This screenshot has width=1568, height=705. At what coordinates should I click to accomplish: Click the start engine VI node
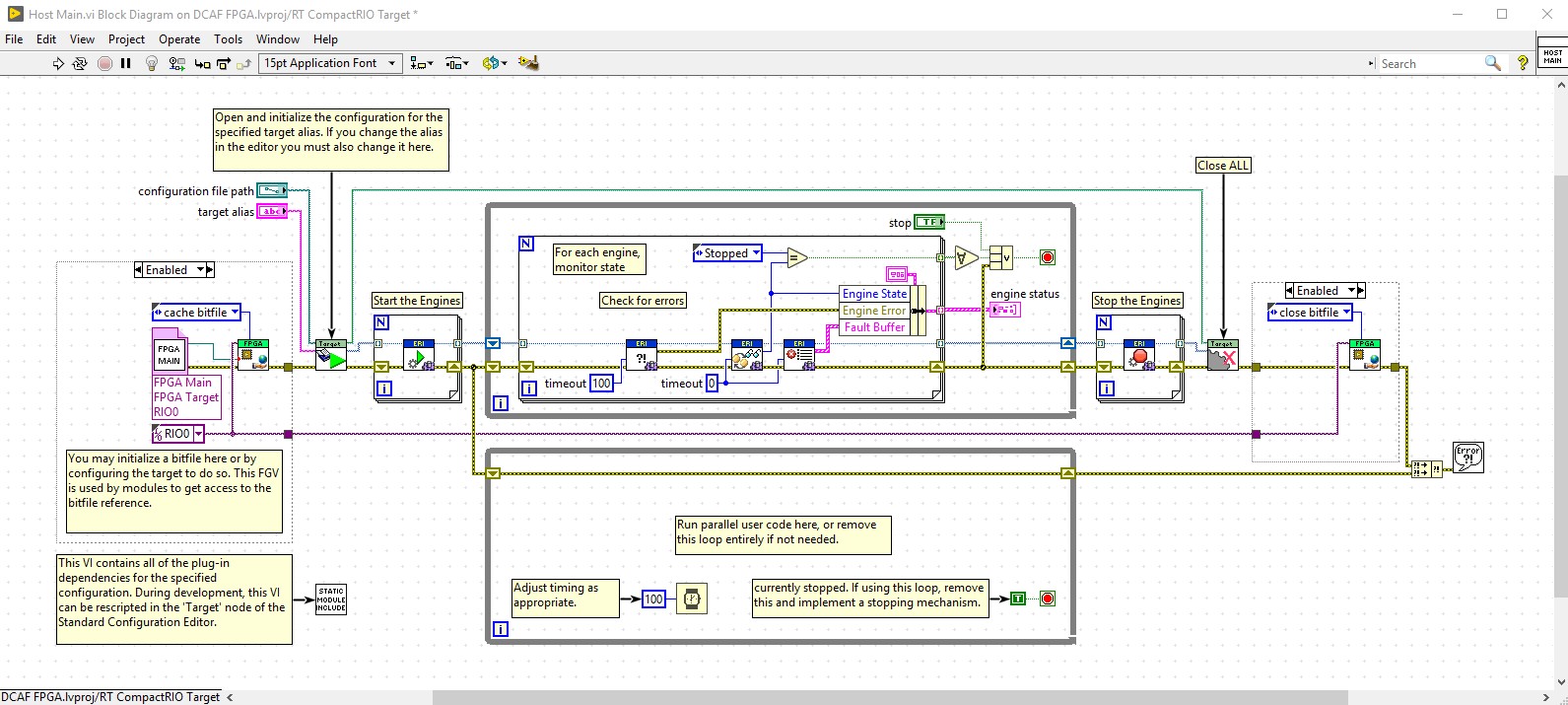click(x=419, y=356)
